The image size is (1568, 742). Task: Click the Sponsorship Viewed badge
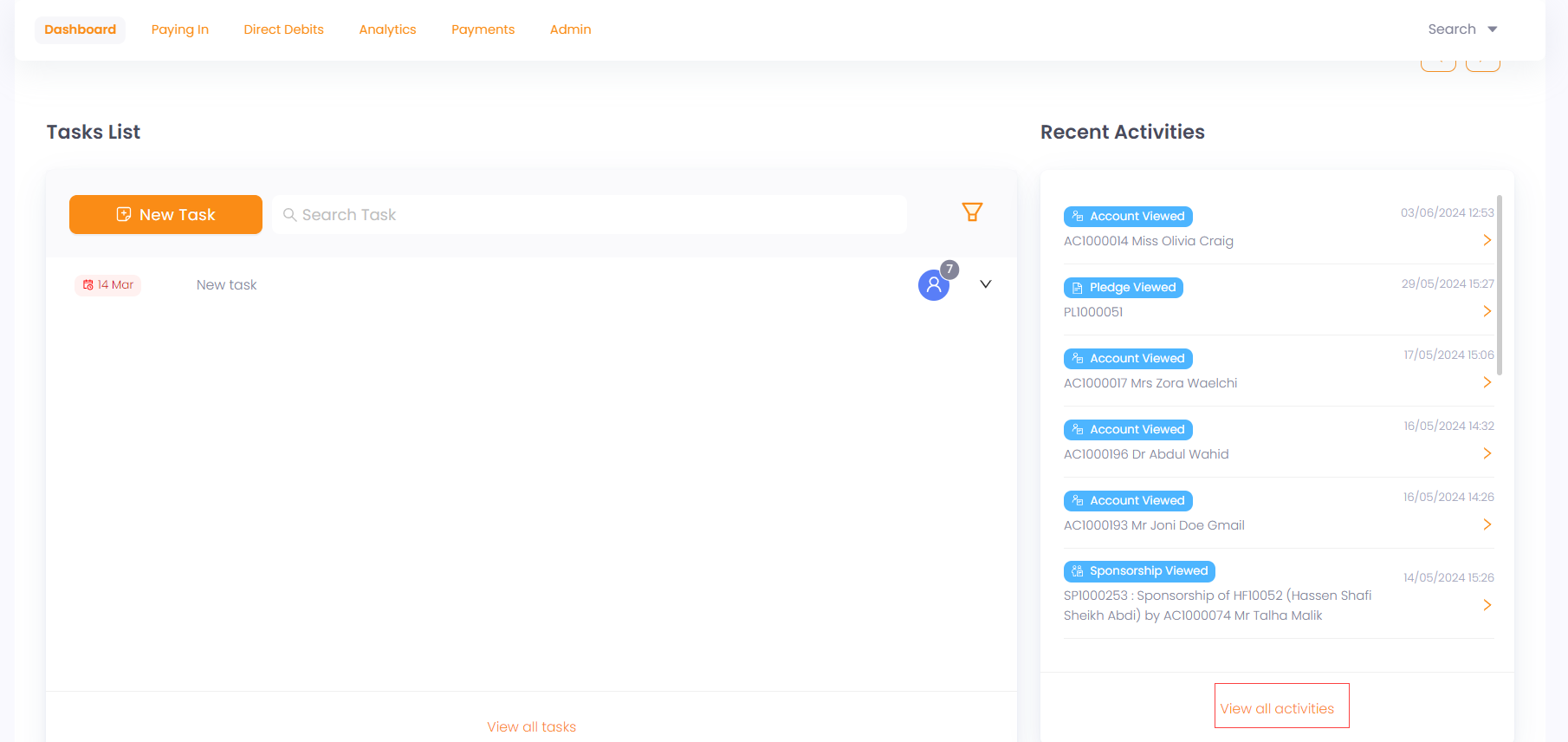click(x=1139, y=571)
